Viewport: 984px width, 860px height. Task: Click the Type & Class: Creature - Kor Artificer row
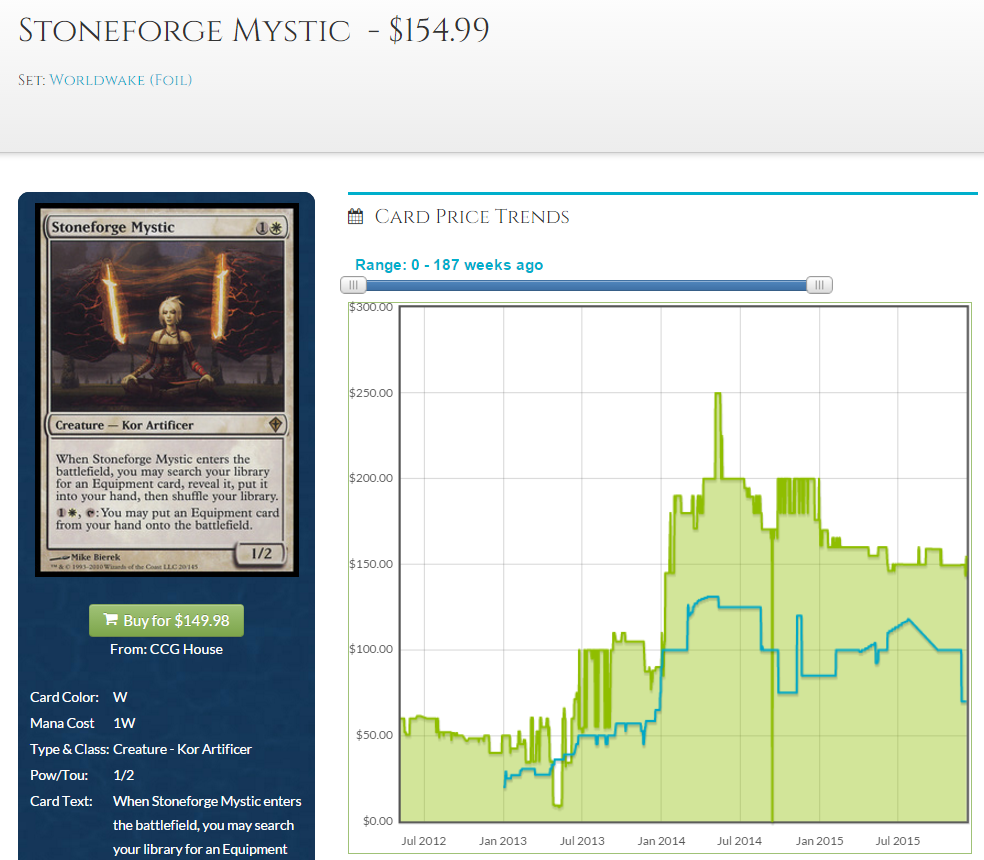coord(141,749)
